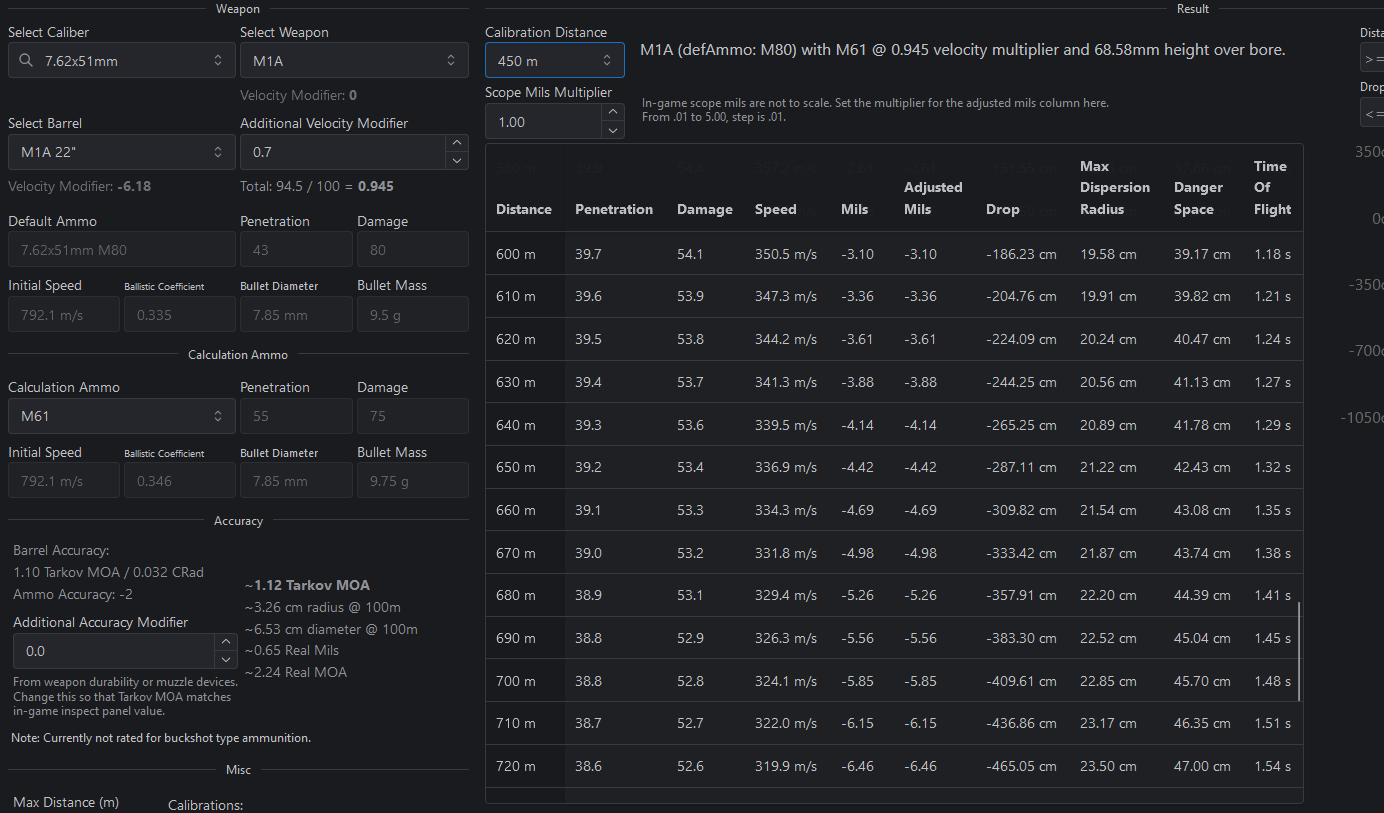Open the Select Barrel M1A 22" dropdown
Viewport: 1384px width, 813px height.
pyautogui.click(x=122, y=152)
